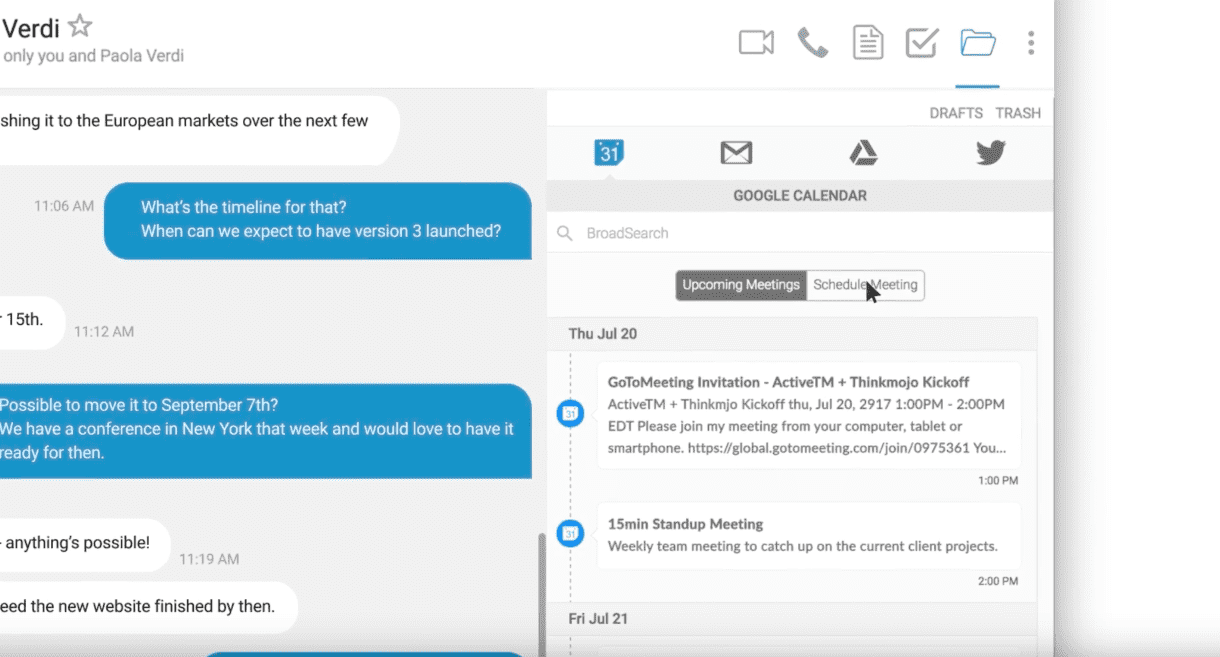Viewport: 1220px width, 657px height.
Task: Click the calendar marker beside 15min Standup
Action: coord(570,534)
